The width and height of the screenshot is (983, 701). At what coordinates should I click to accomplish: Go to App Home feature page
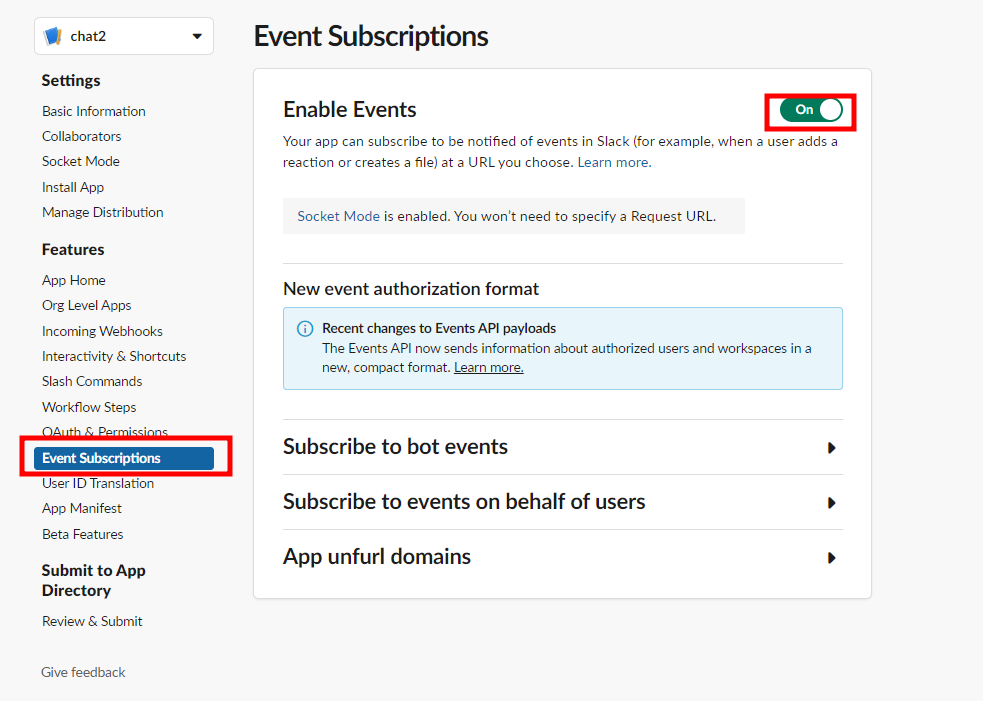[x=73, y=280]
